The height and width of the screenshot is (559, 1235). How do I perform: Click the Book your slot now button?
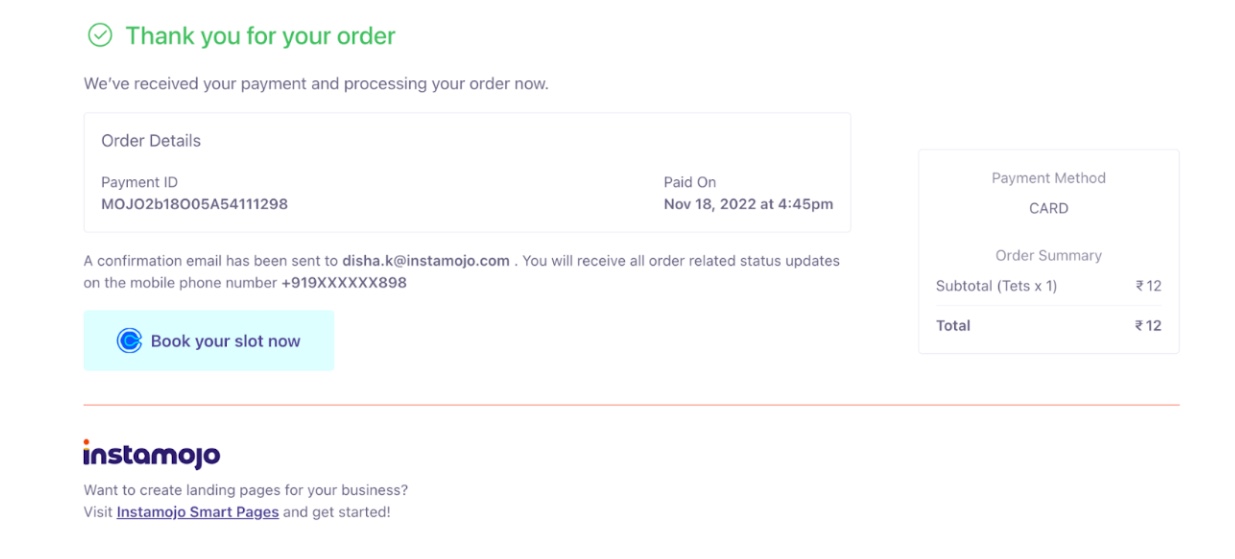(209, 340)
